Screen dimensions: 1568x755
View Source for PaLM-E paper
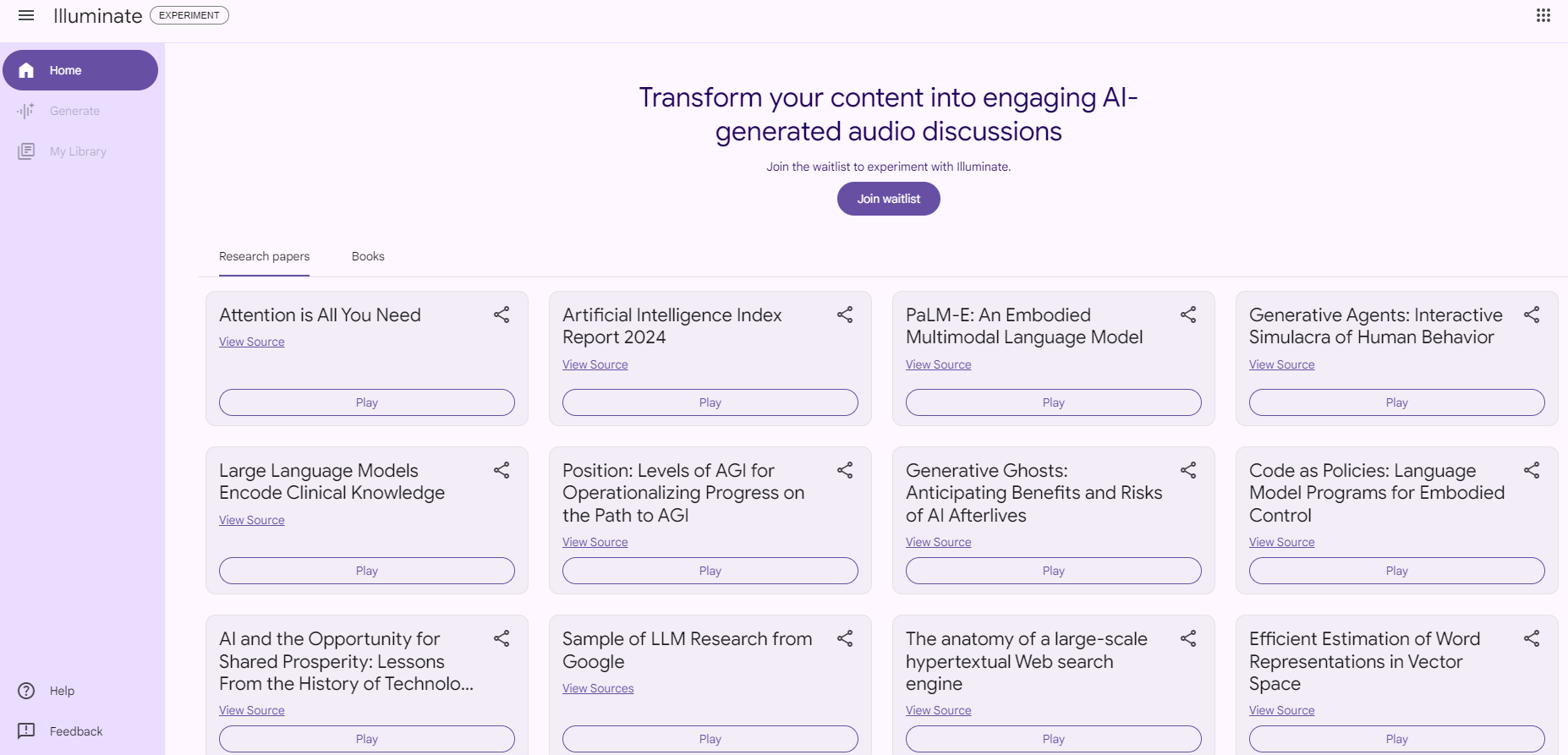pos(938,364)
